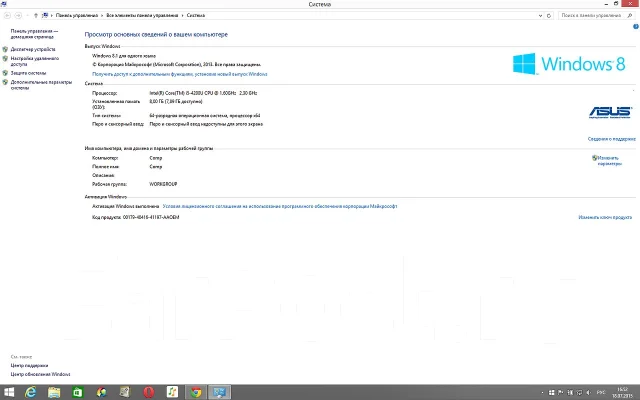The width and height of the screenshot is (640, 400).
Task: Click the system icon in title bar
Action: coord(4,4)
